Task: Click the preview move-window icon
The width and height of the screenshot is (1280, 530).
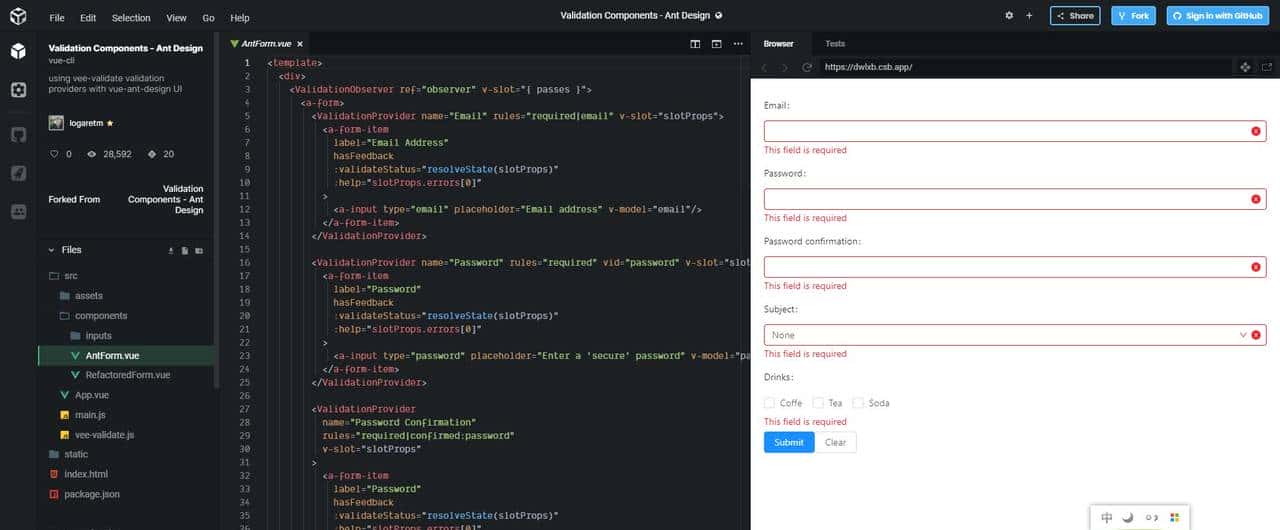Action: point(1245,67)
